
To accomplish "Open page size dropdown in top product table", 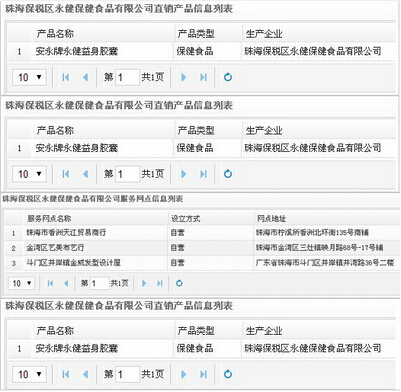I will [x=29, y=77].
